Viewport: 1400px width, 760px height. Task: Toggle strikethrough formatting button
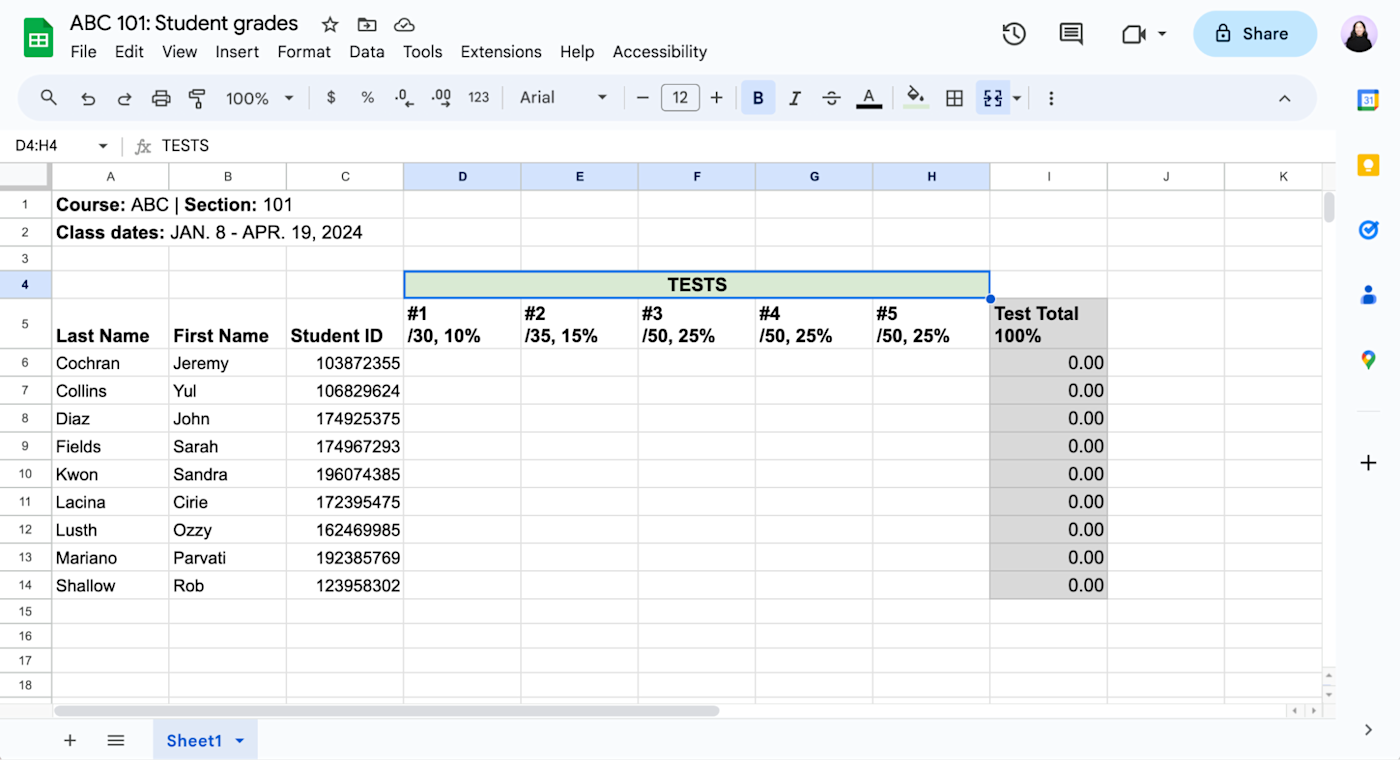[831, 98]
